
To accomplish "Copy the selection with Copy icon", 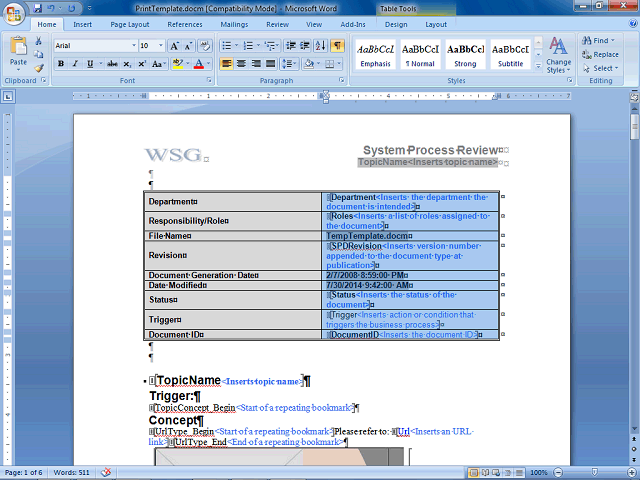I will click(x=39, y=54).
